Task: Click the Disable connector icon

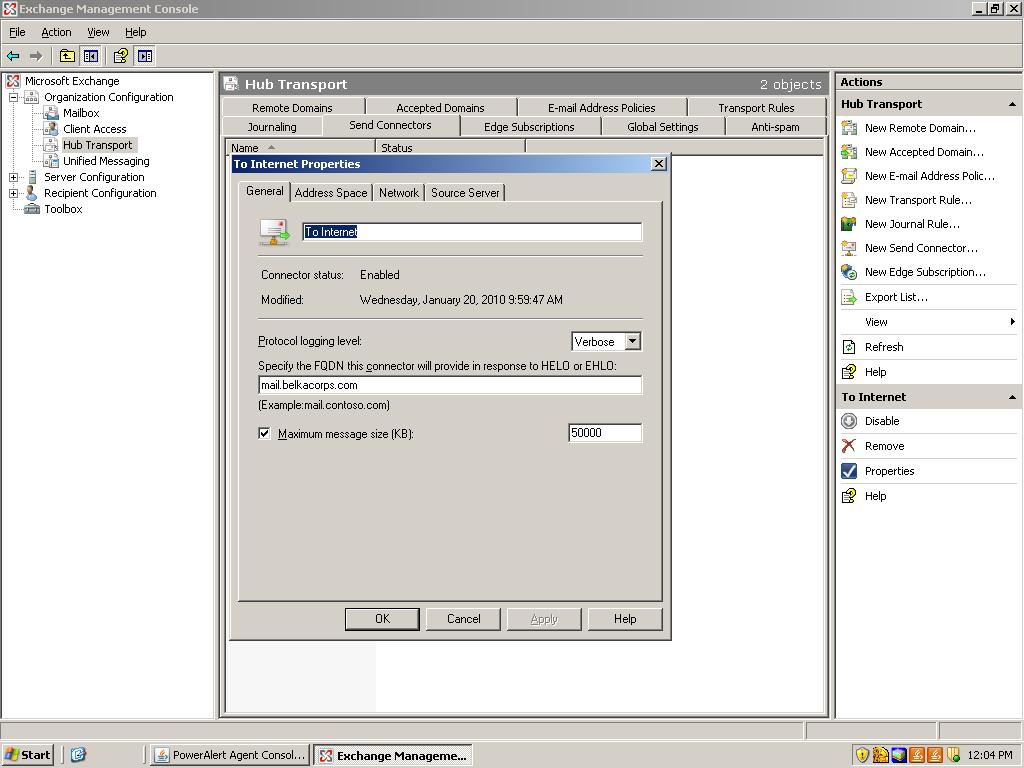Action: click(x=849, y=421)
